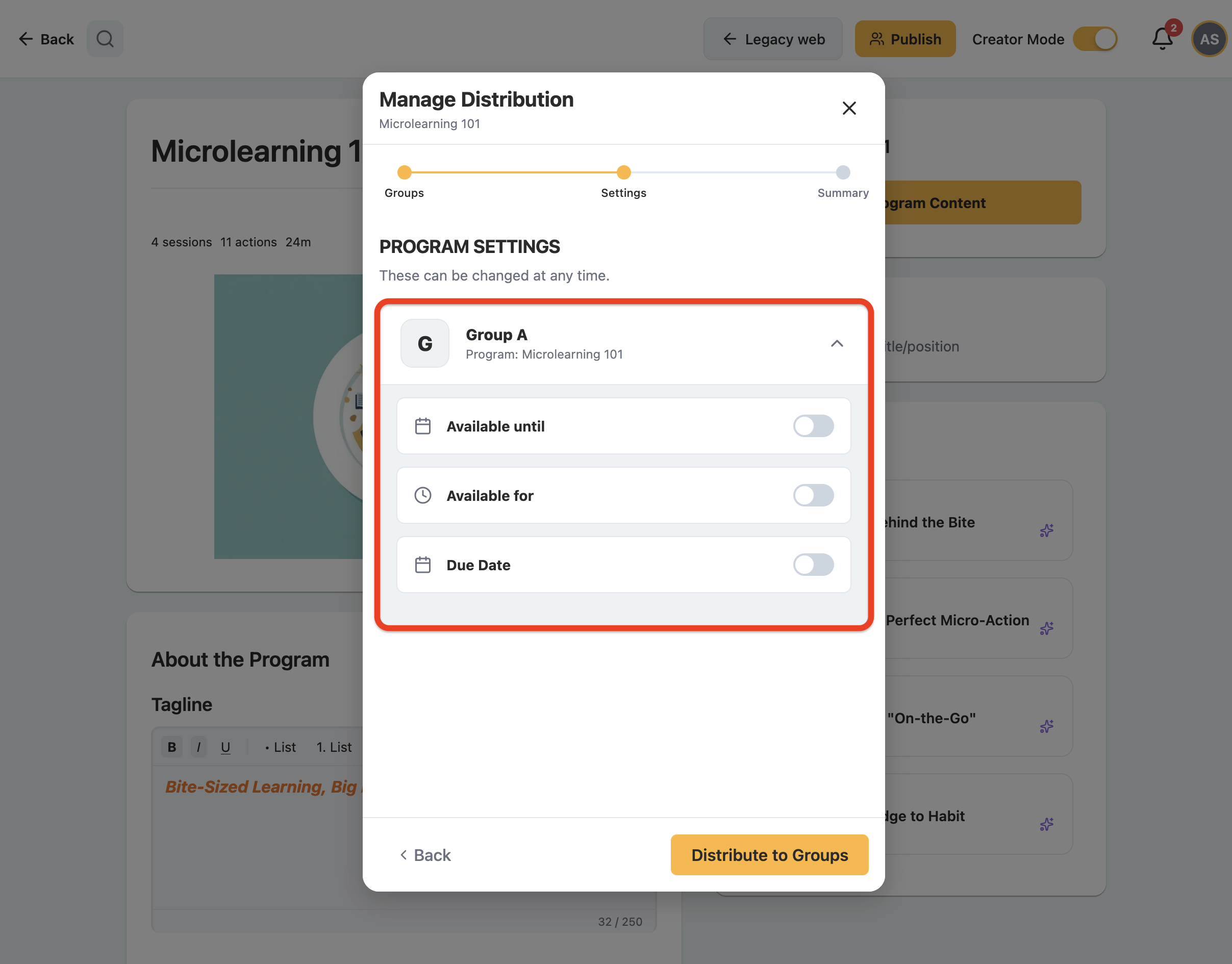
Task: Open the AS user avatar menu
Action: tap(1209, 39)
